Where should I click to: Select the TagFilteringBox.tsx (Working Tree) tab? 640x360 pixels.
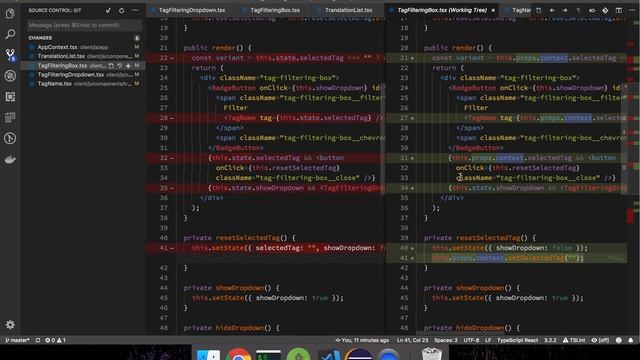coord(442,10)
